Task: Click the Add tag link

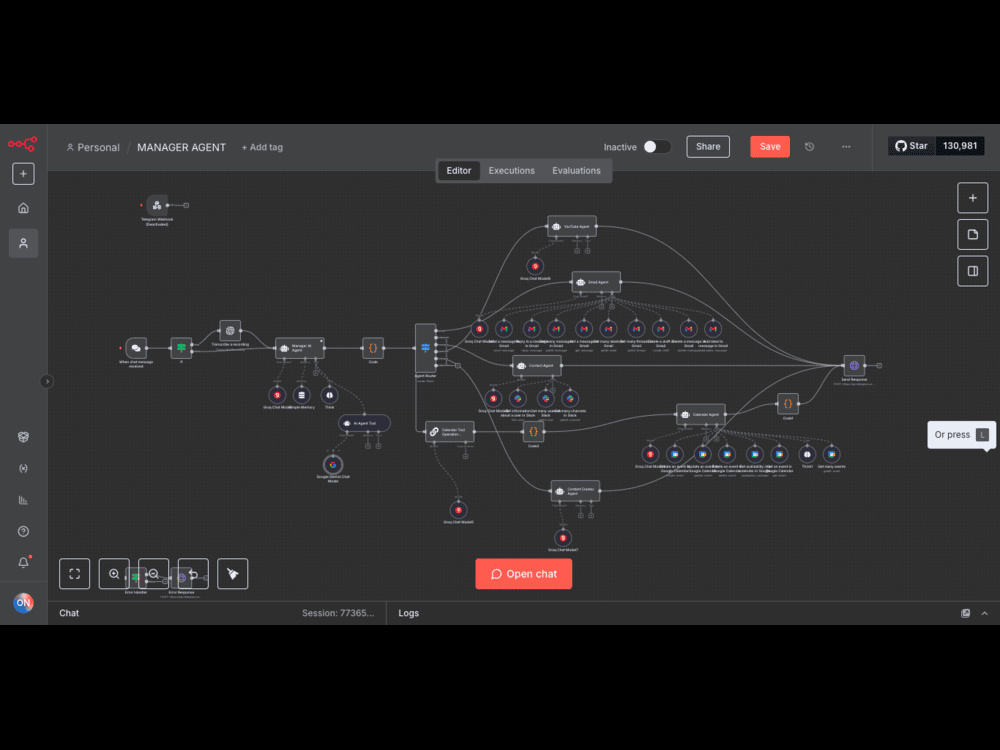Action: click(x=262, y=147)
